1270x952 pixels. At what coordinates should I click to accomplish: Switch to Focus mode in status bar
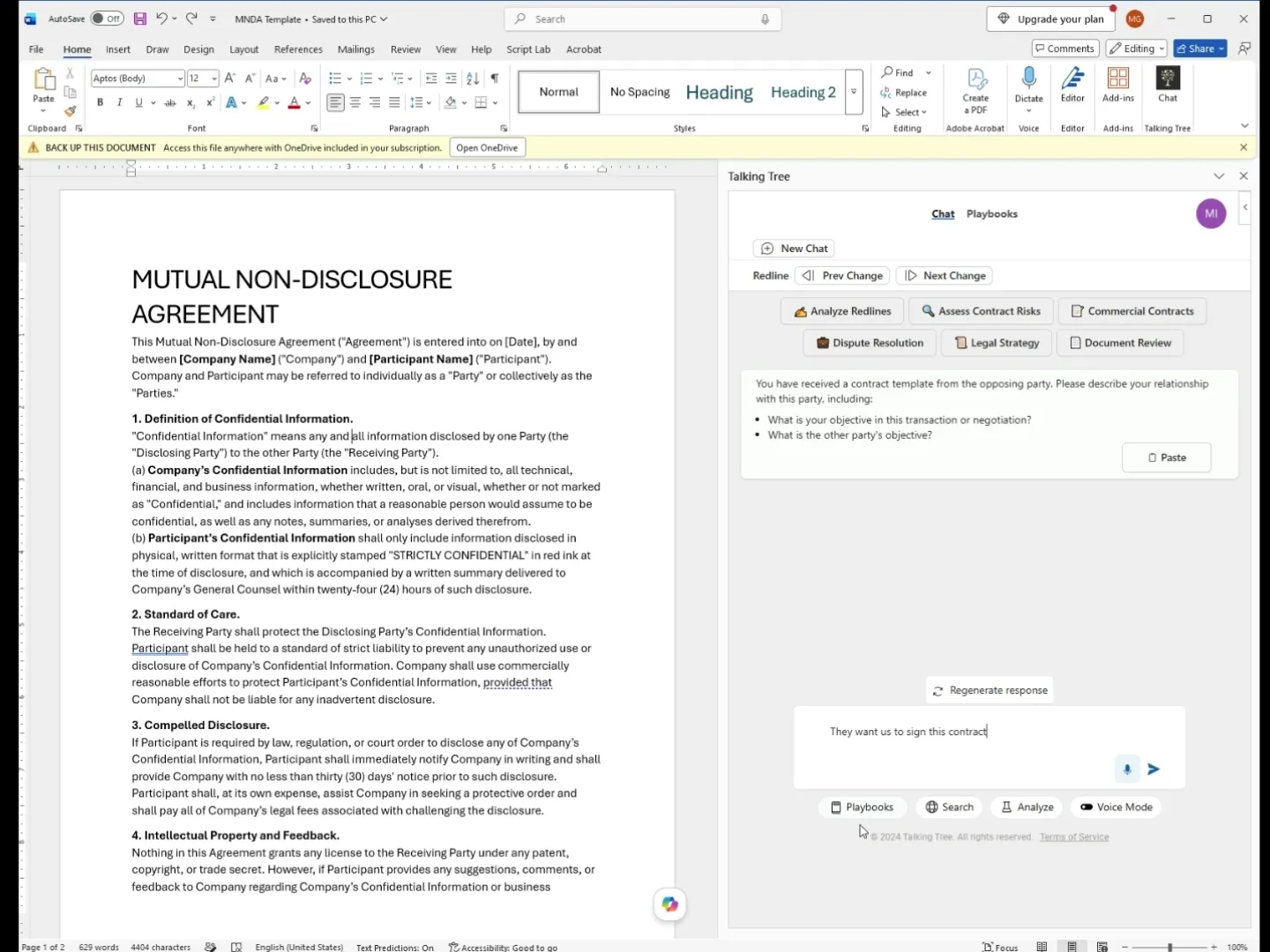1001,947
